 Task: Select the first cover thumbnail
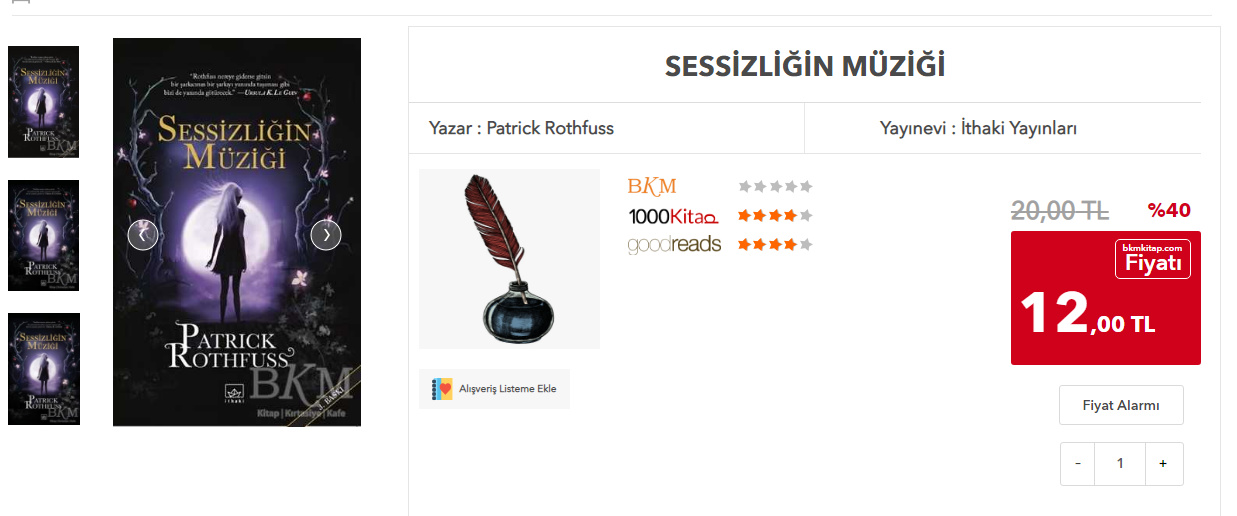43,102
